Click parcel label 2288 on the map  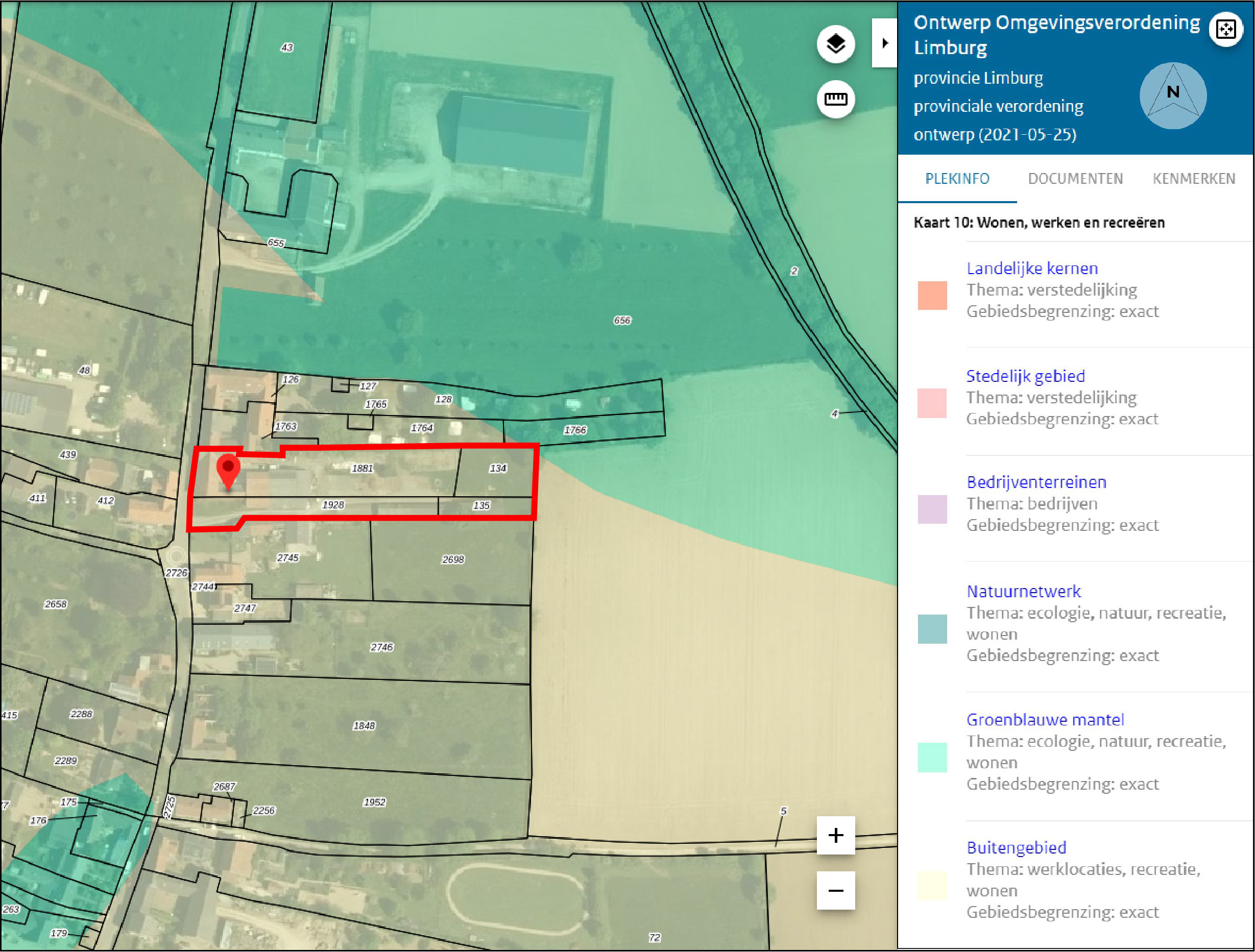(81, 714)
